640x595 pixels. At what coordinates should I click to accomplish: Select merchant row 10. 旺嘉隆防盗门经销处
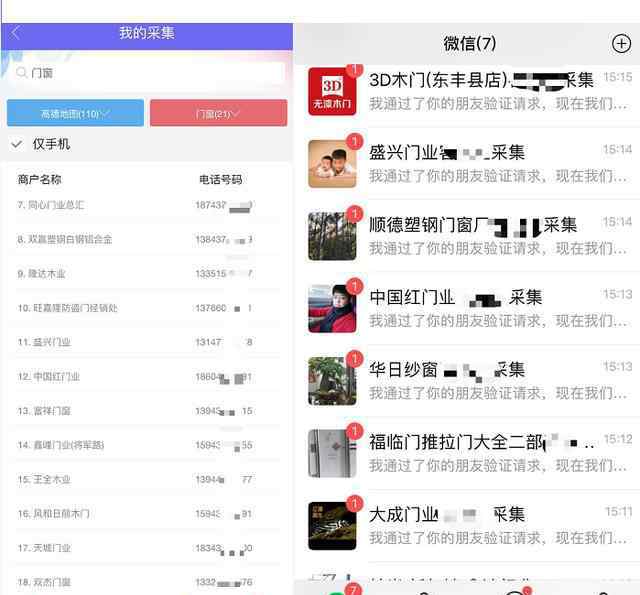[147, 308]
